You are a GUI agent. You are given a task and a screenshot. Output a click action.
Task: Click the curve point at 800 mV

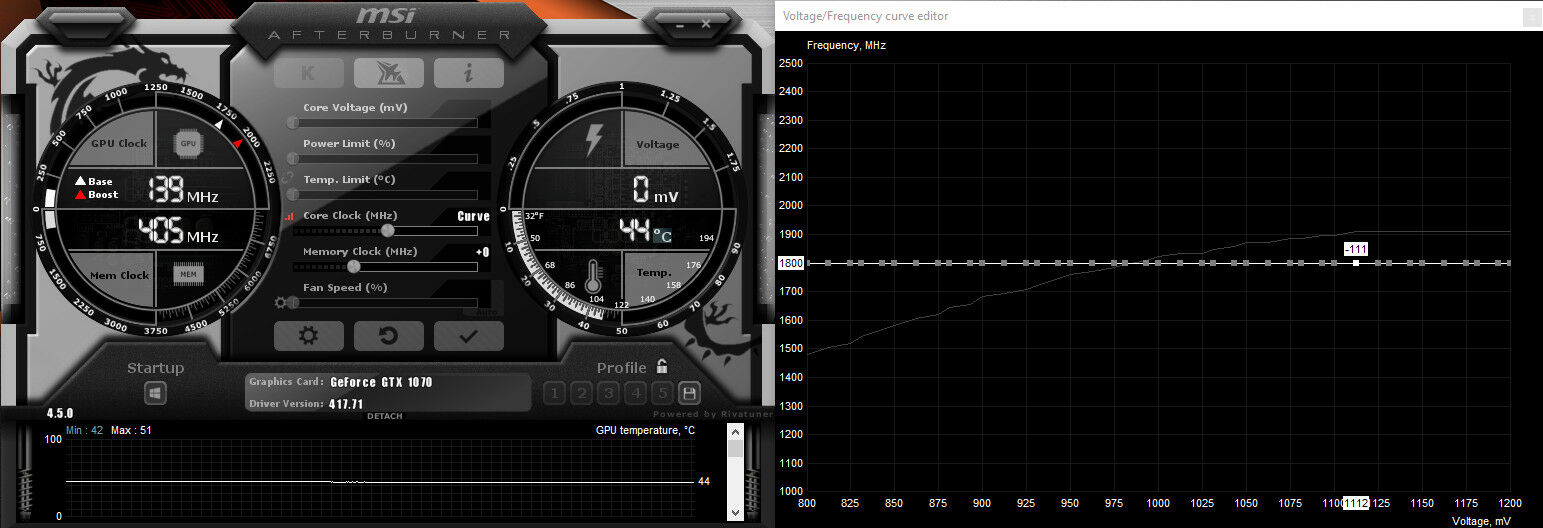coord(807,263)
